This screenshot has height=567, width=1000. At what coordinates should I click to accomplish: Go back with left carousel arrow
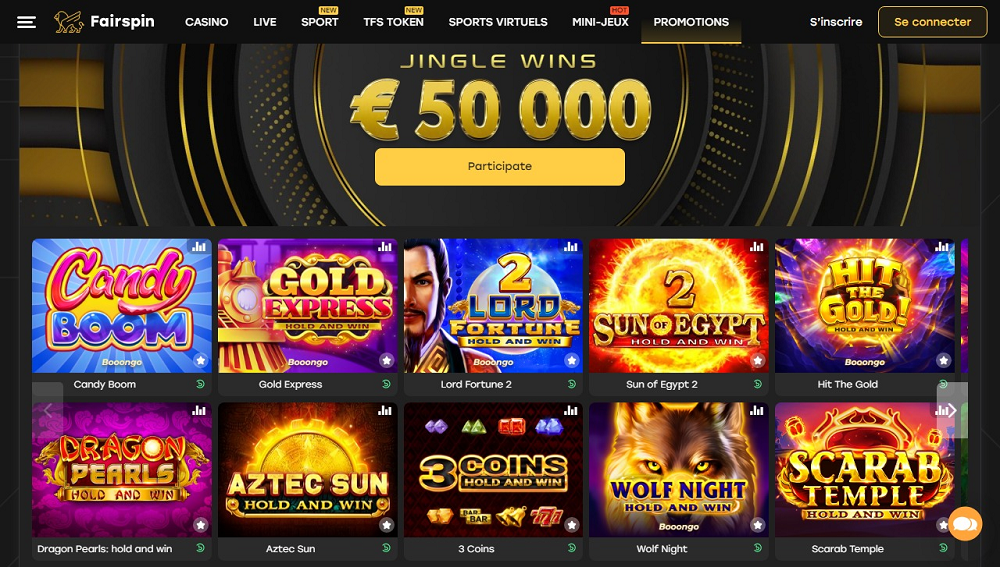coord(48,410)
